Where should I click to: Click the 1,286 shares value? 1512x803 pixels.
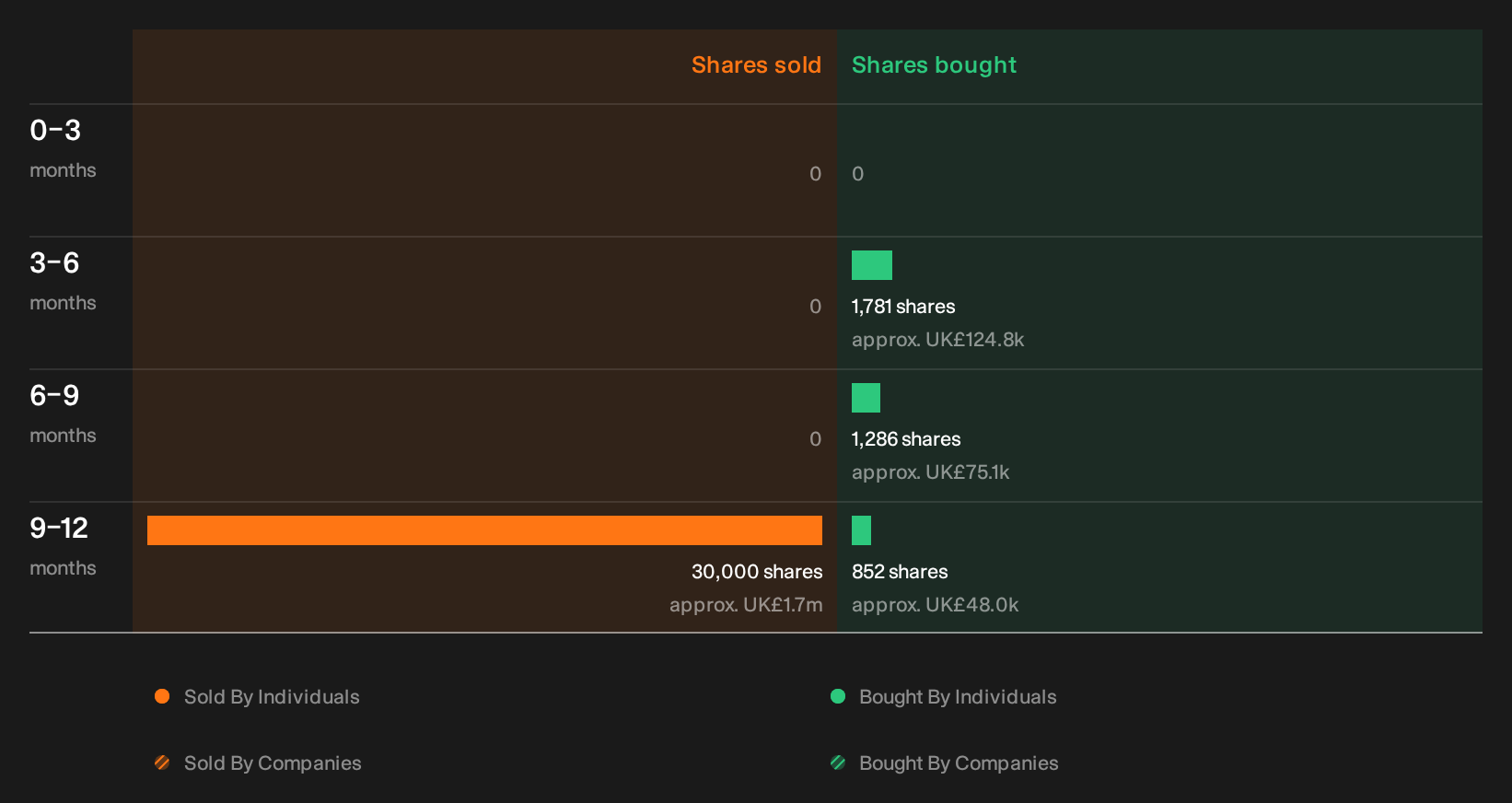tap(906, 439)
